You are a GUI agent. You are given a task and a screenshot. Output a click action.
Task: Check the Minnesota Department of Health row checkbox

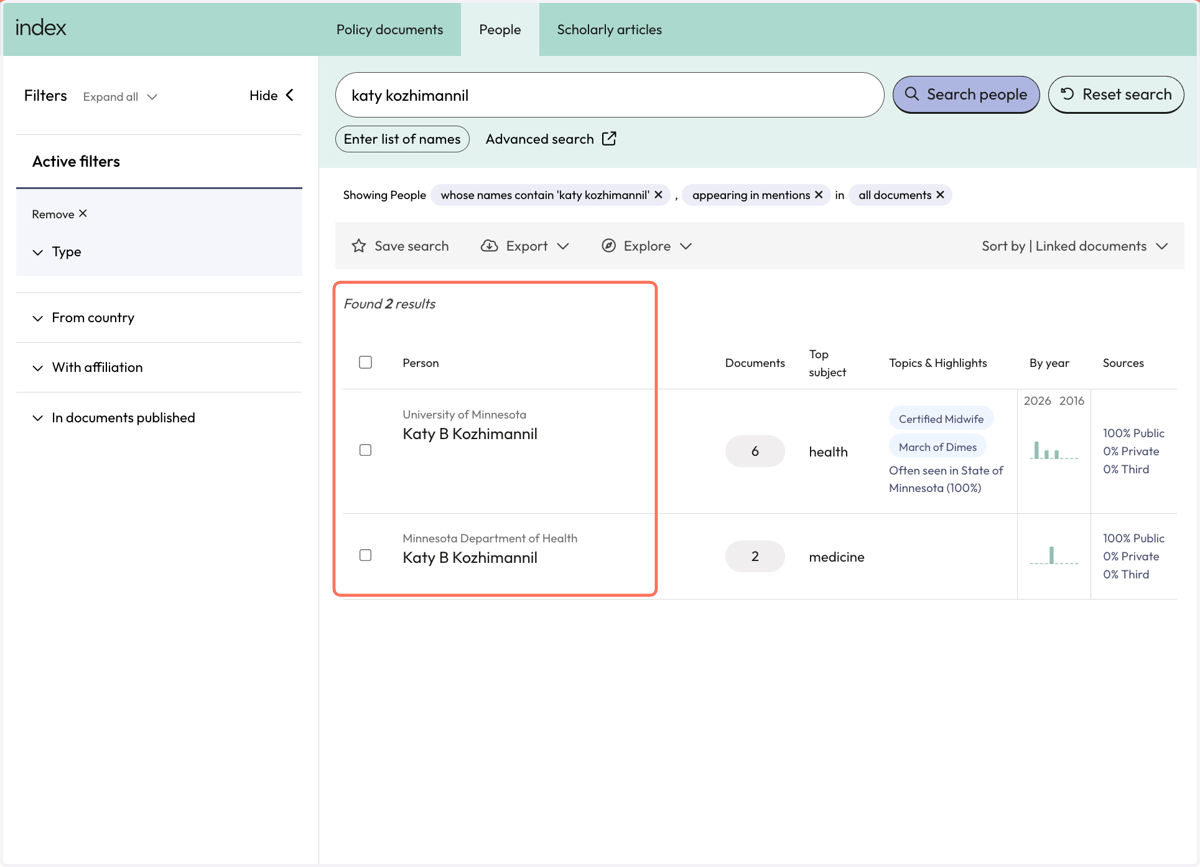click(365, 555)
